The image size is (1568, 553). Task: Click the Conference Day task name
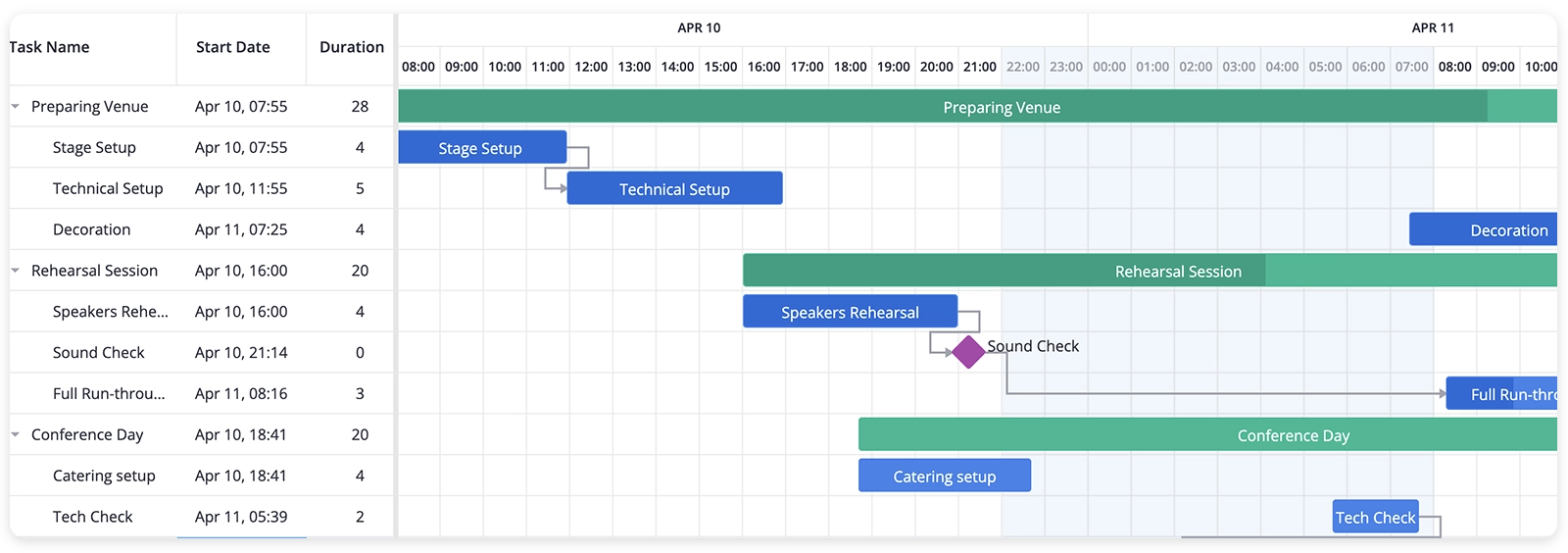coord(87,434)
